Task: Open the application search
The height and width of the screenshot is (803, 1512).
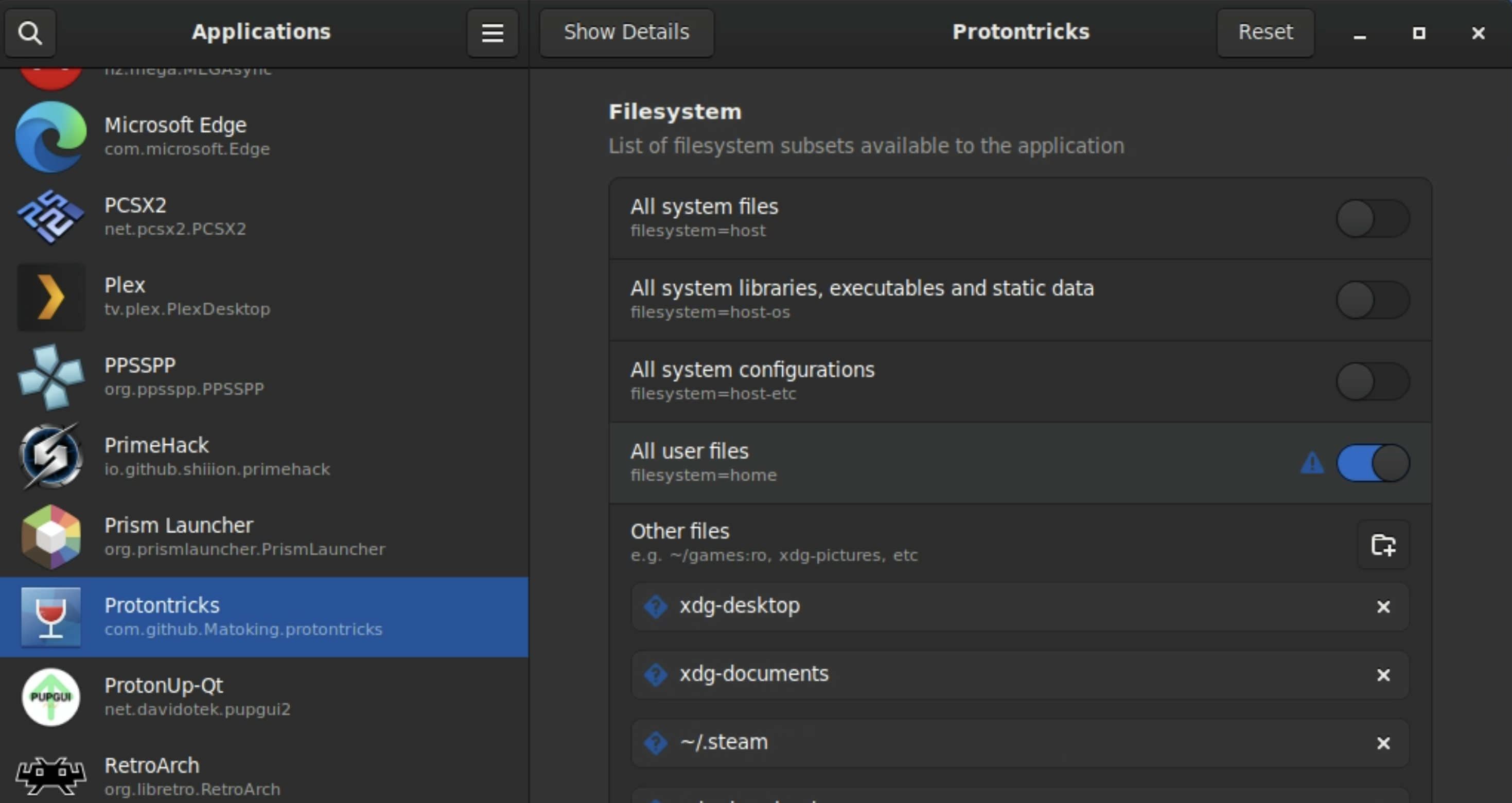Action: [30, 33]
